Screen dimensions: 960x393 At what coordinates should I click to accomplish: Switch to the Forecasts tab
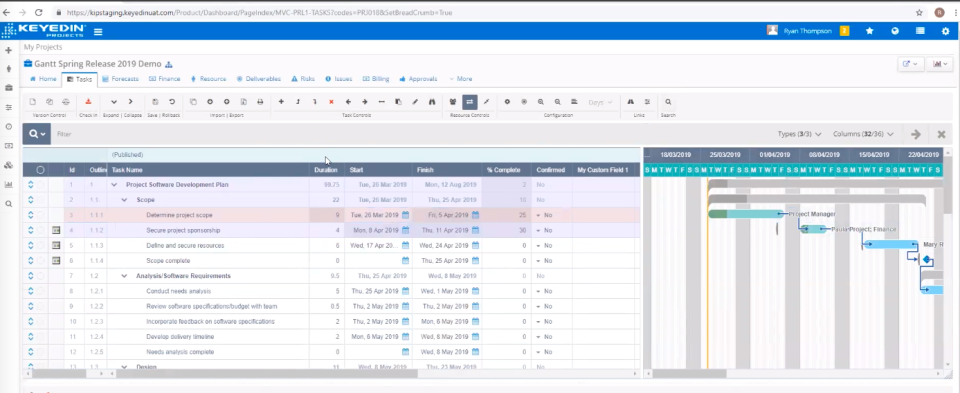tap(120, 79)
